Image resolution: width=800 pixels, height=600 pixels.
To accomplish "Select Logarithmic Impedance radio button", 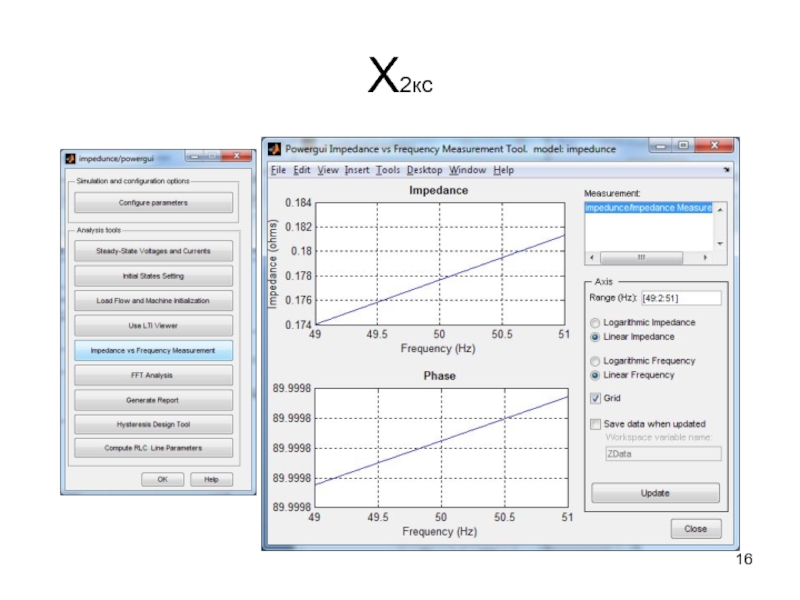I will (x=595, y=322).
